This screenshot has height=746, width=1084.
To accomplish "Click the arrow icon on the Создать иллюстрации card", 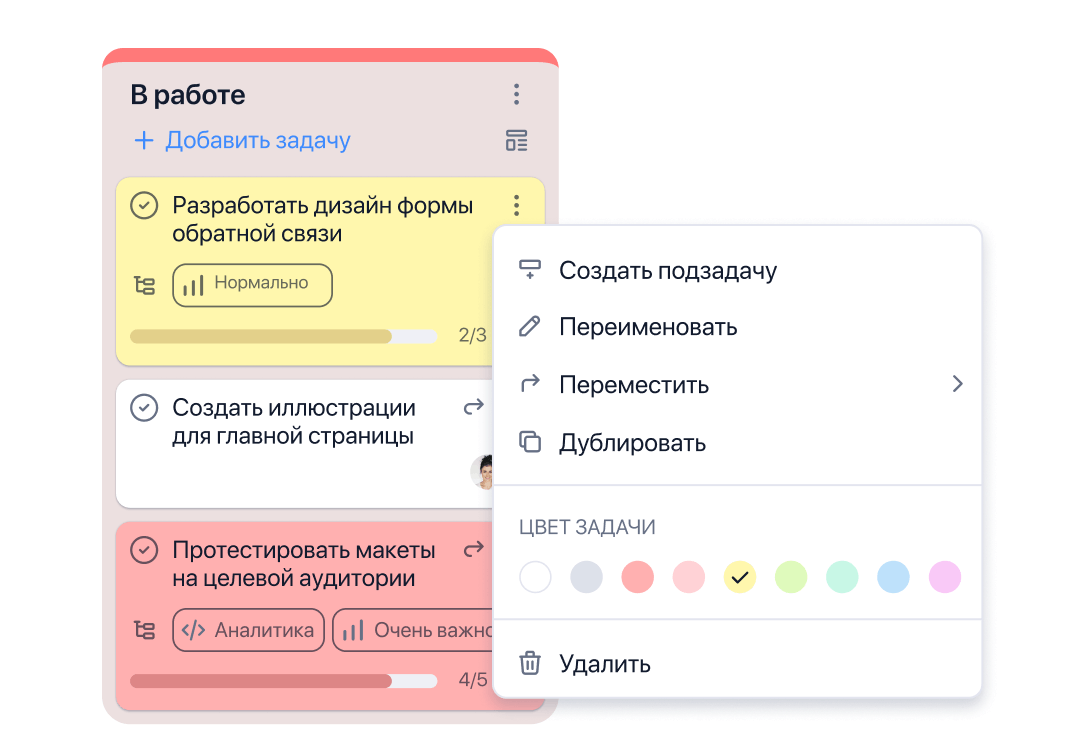I will [474, 404].
